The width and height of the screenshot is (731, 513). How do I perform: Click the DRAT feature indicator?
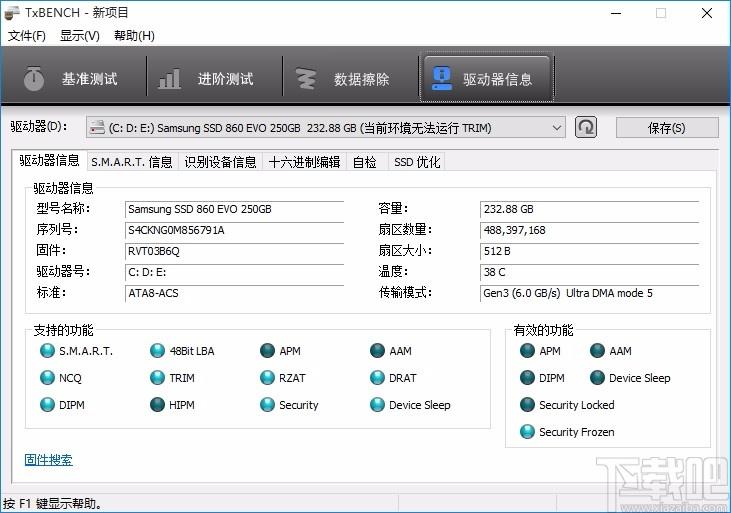coord(377,378)
